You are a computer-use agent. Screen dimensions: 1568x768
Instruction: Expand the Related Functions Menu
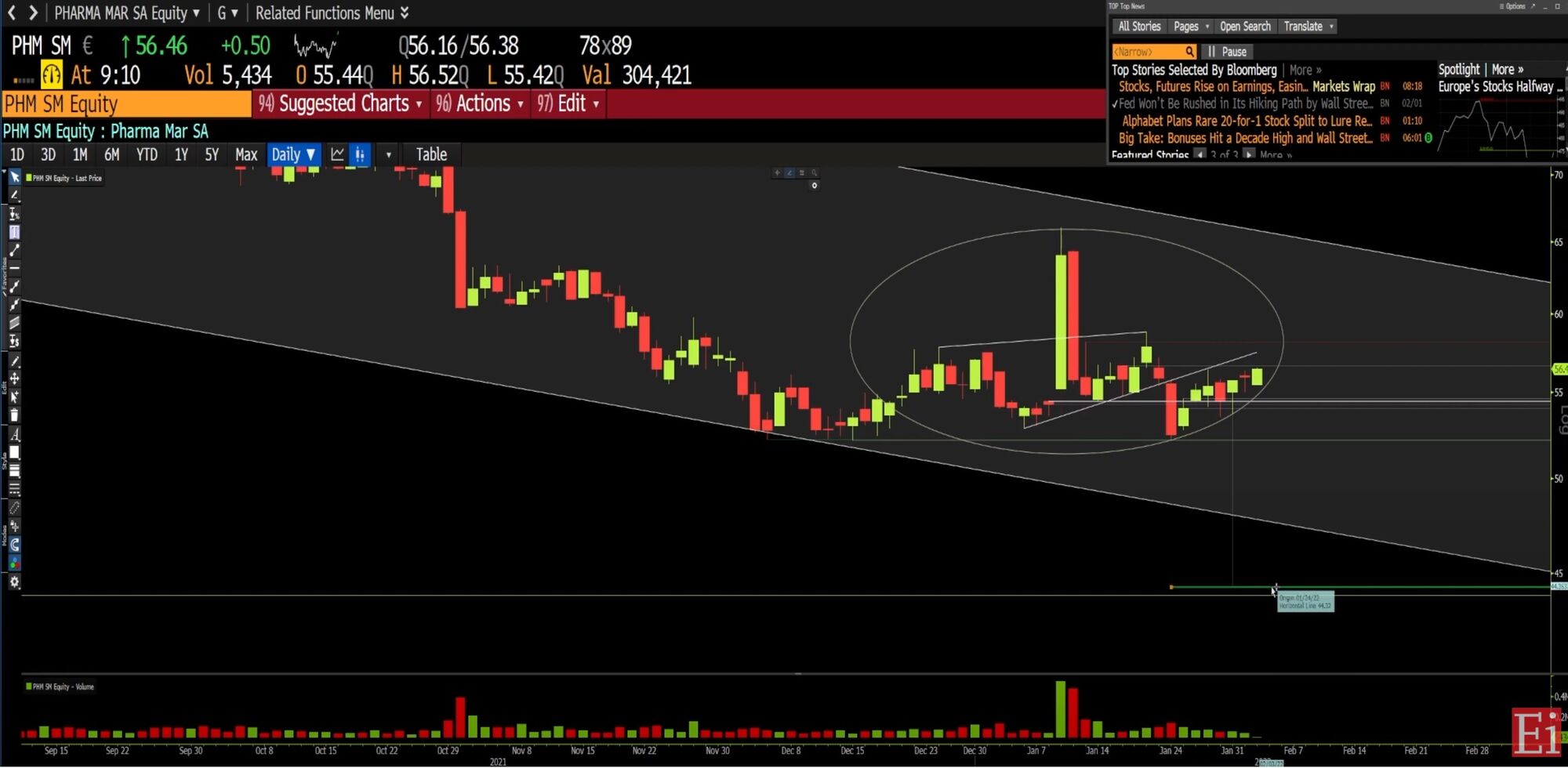(332, 13)
